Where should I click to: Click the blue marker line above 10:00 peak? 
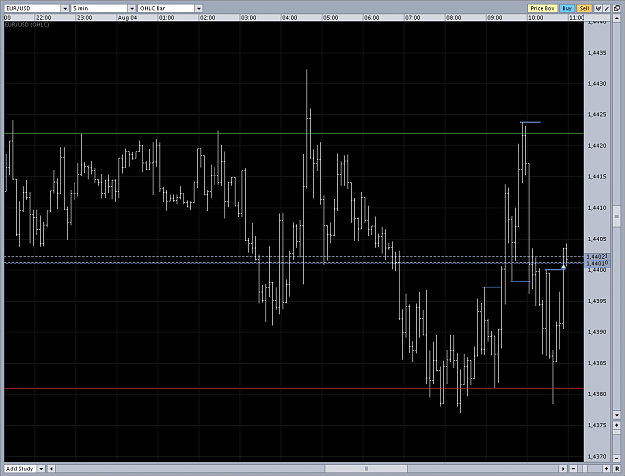point(530,122)
